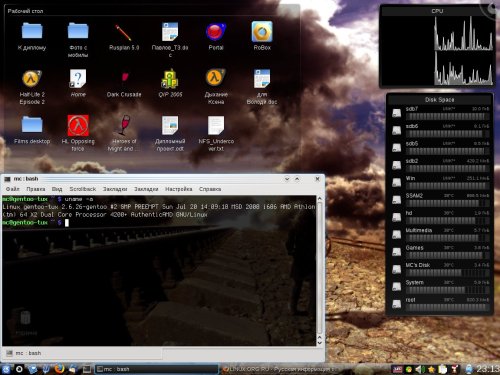
Task: Launch QIP 2005 messenger icon
Action: tap(170, 79)
